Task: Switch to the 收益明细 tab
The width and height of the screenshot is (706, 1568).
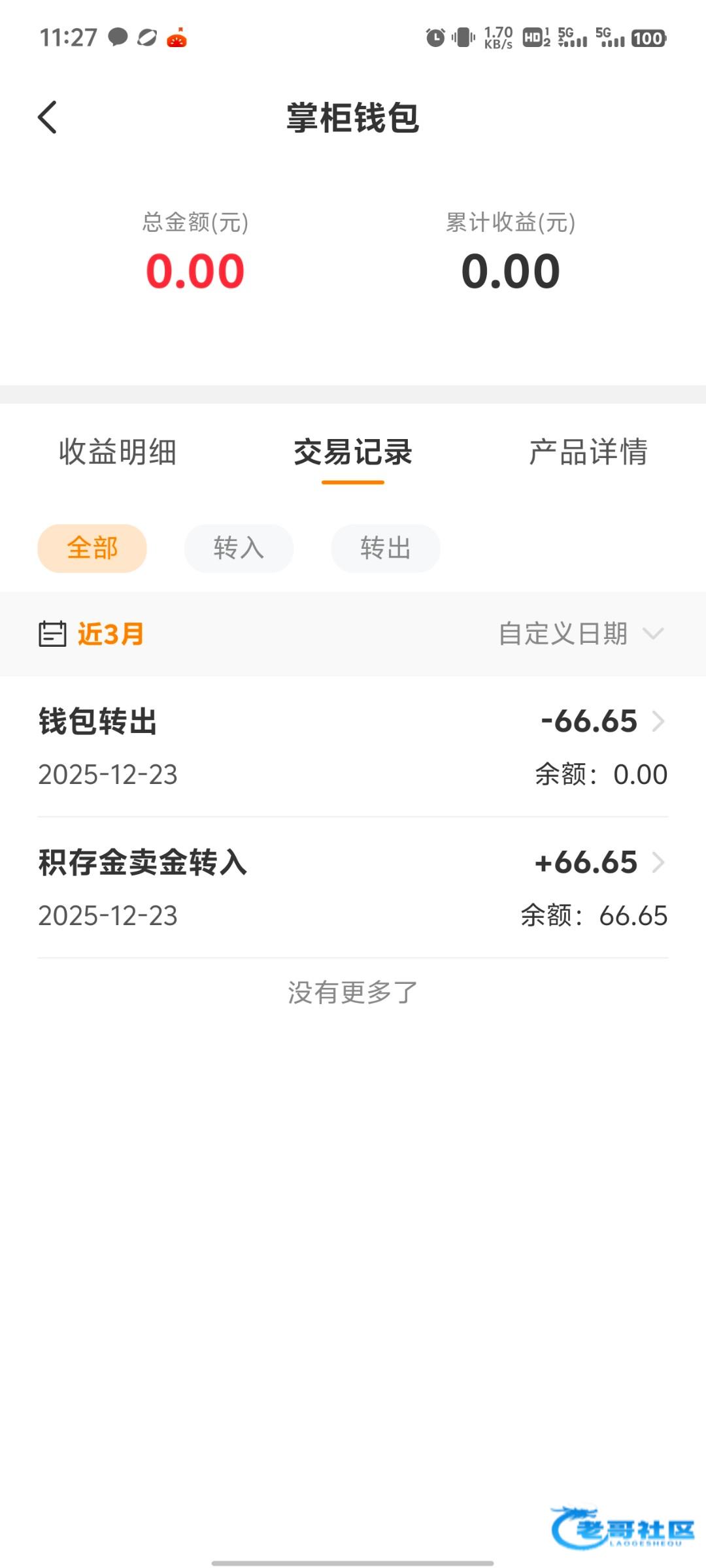Action: 118,452
